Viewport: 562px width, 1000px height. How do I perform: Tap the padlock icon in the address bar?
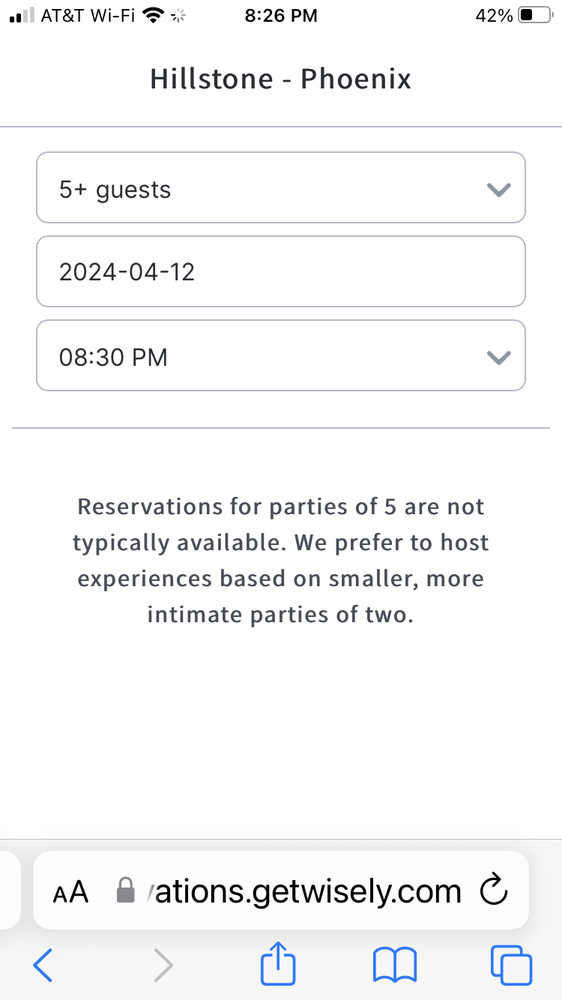[126, 891]
